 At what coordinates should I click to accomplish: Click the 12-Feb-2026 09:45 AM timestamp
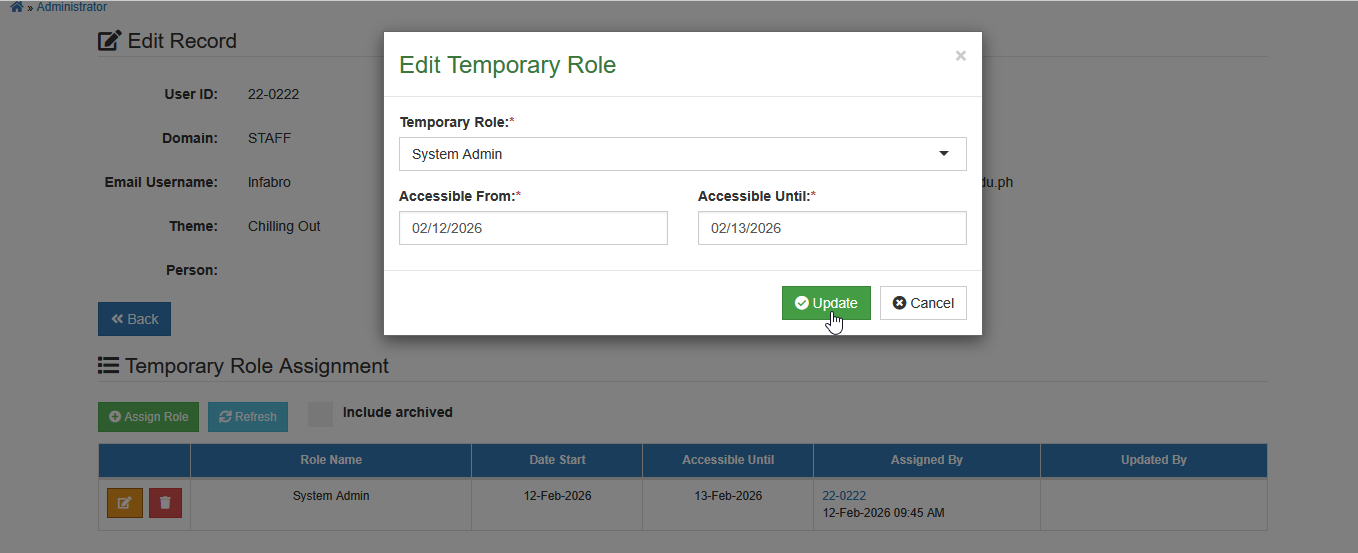point(883,513)
